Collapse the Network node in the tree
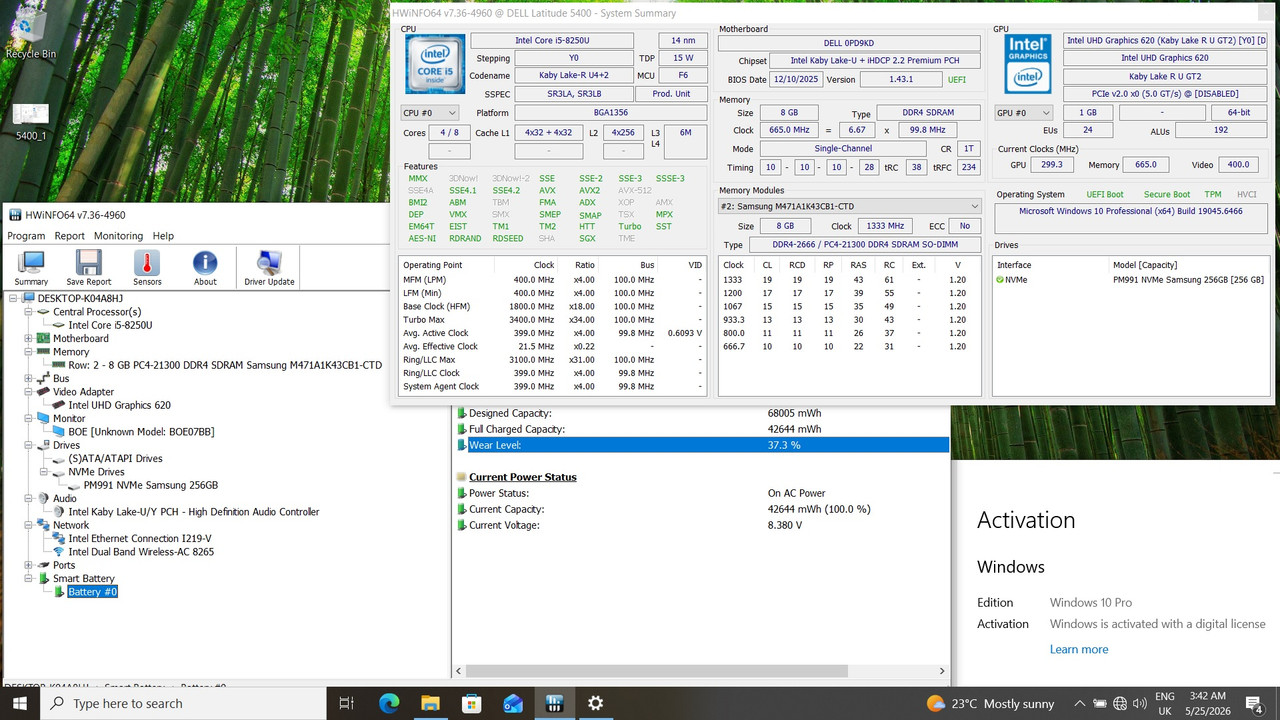Viewport: 1280px width, 720px height. click(29, 525)
